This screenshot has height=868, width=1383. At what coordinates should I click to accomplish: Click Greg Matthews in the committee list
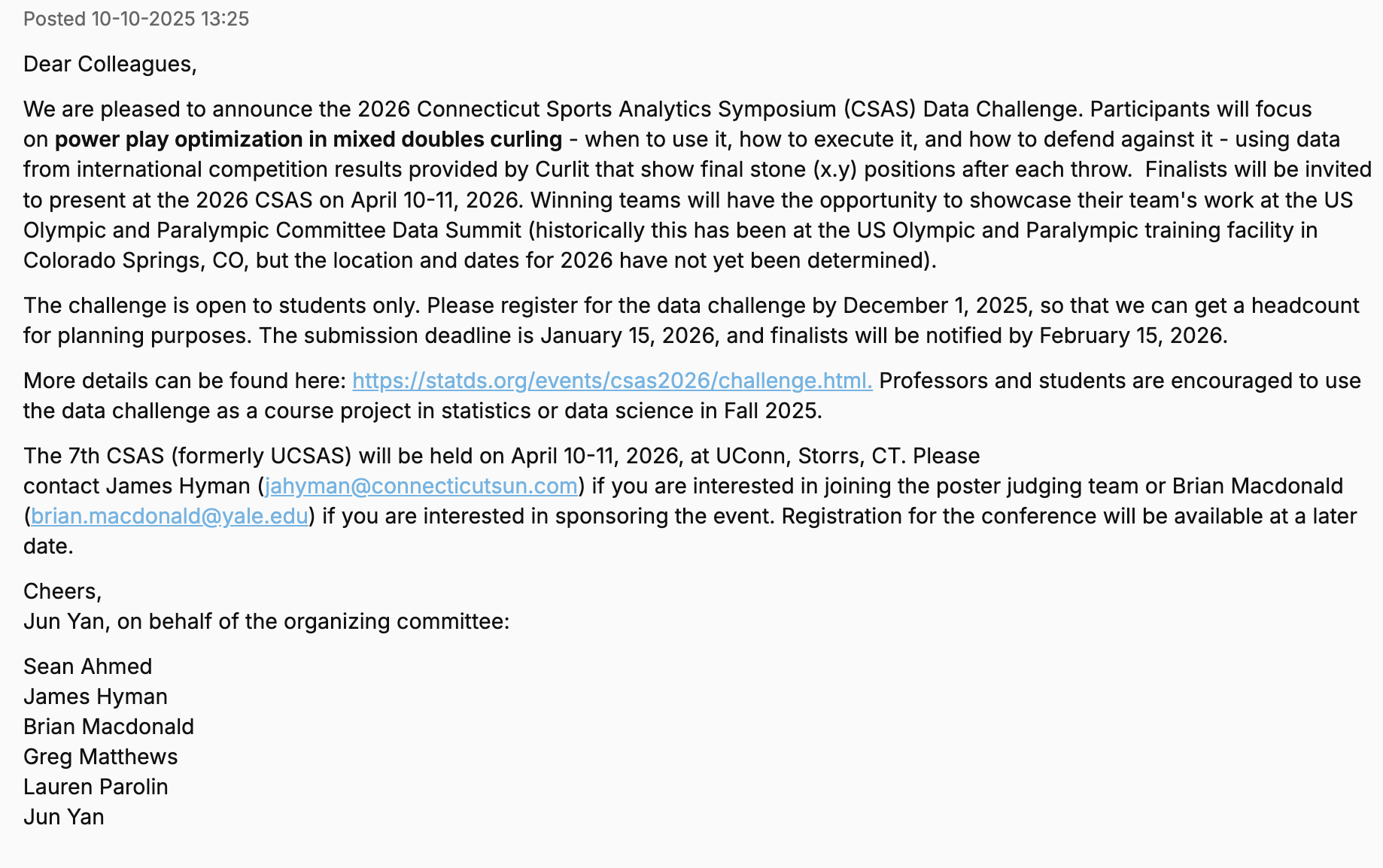(100, 757)
